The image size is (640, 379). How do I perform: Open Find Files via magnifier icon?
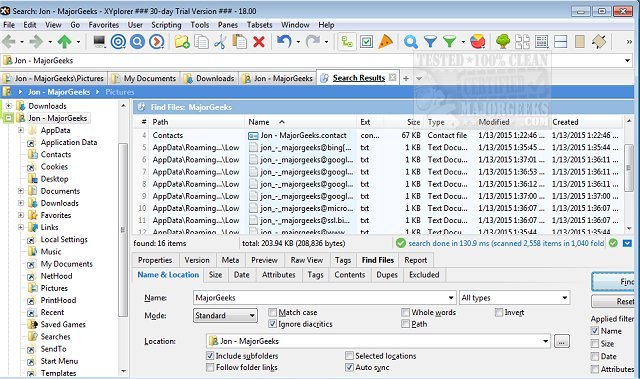[x=411, y=42]
